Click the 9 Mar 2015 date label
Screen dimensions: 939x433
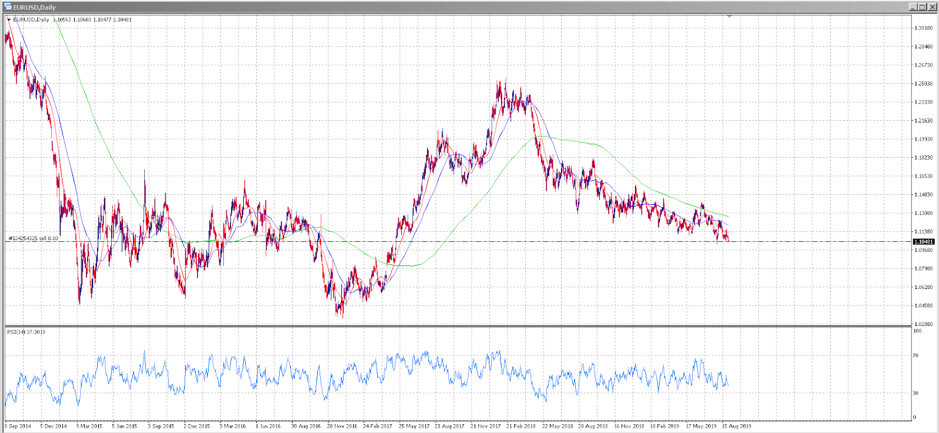[88, 428]
